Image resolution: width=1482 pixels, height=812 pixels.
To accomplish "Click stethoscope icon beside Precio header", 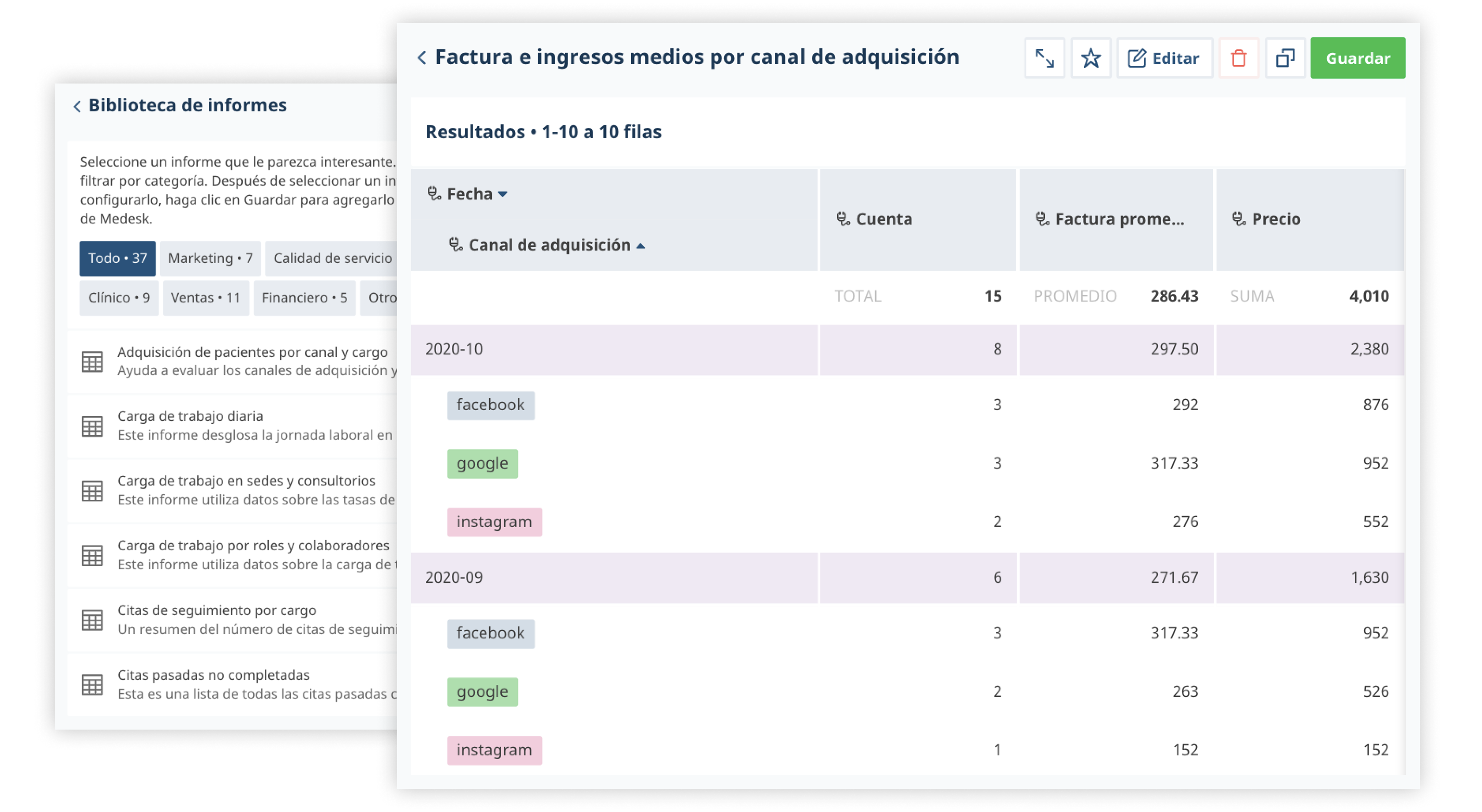I will (1239, 219).
